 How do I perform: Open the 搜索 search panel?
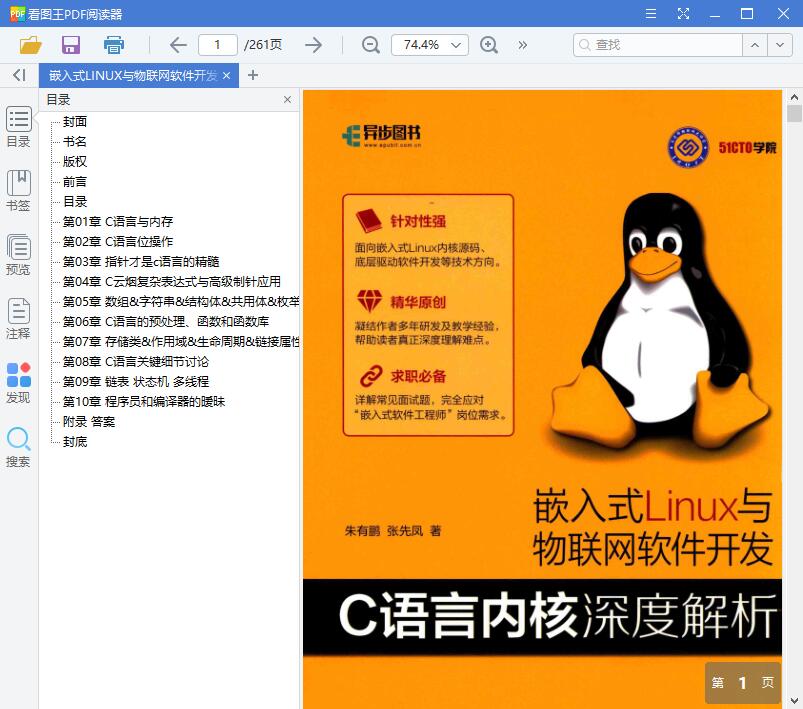tap(18, 447)
